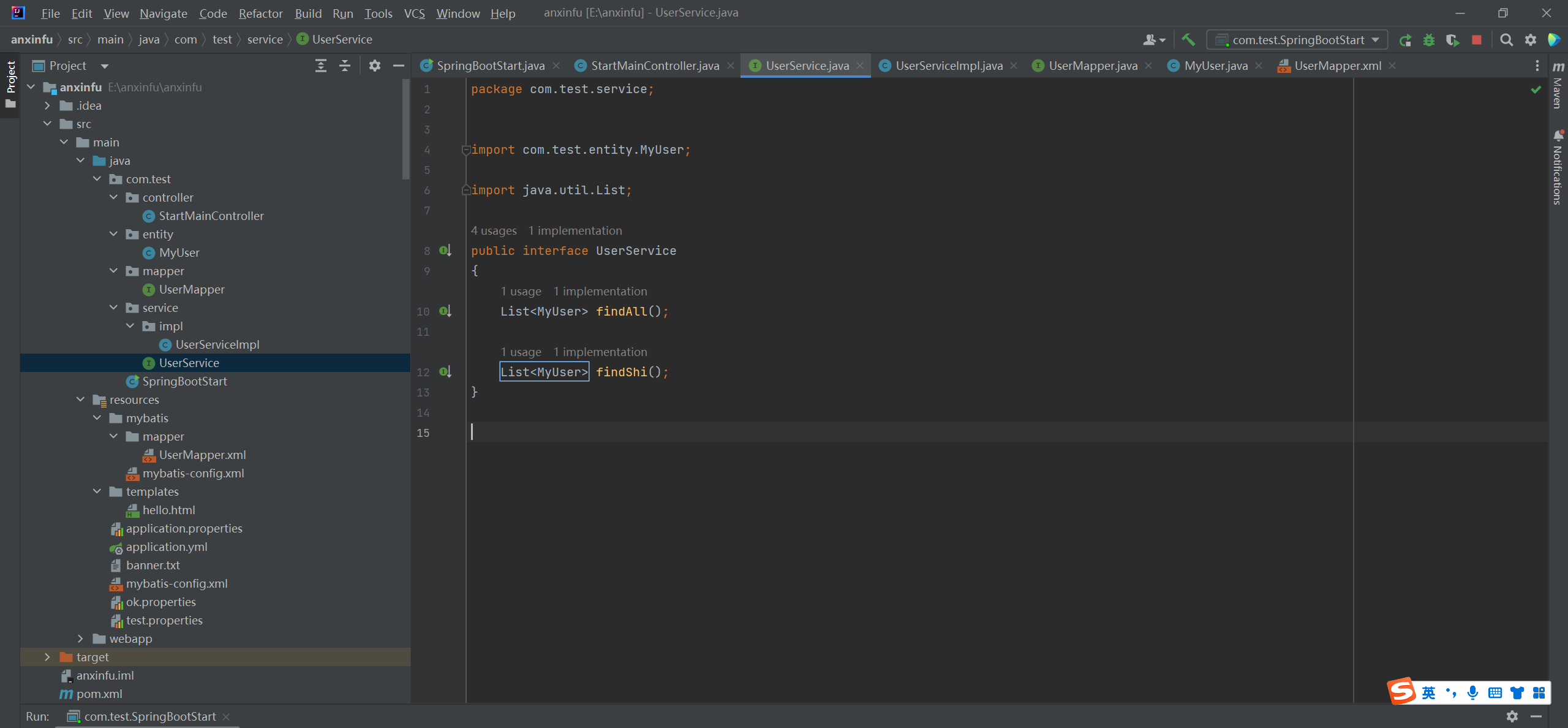Click the Build project hammer icon

point(1188,40)
